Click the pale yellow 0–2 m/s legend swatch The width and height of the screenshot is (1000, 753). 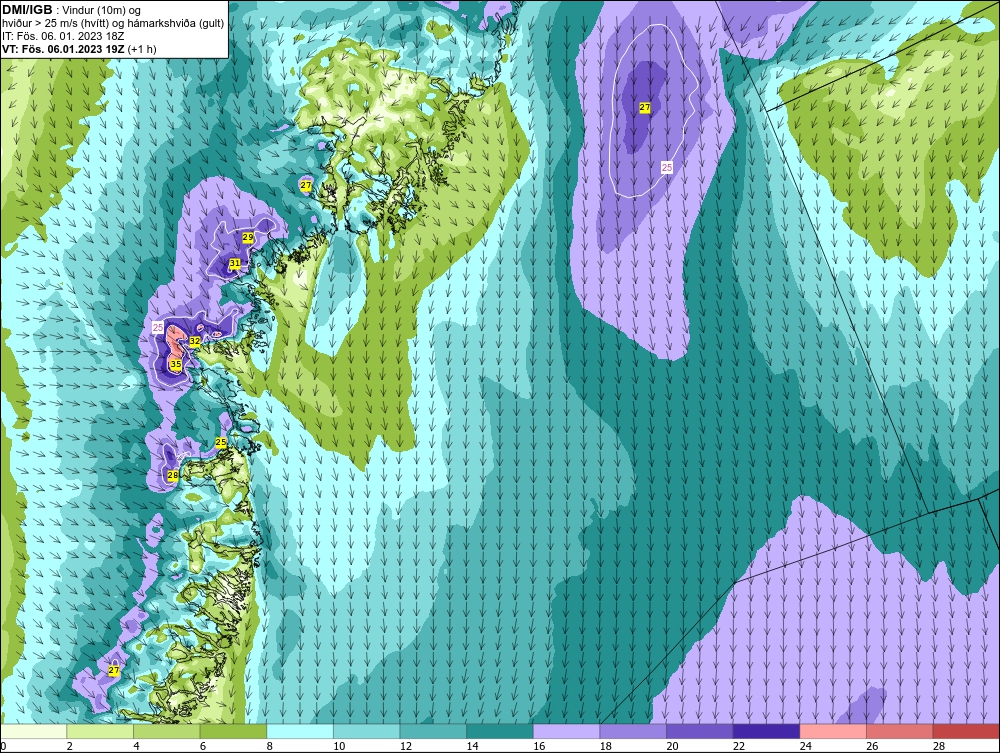[33, 731]
